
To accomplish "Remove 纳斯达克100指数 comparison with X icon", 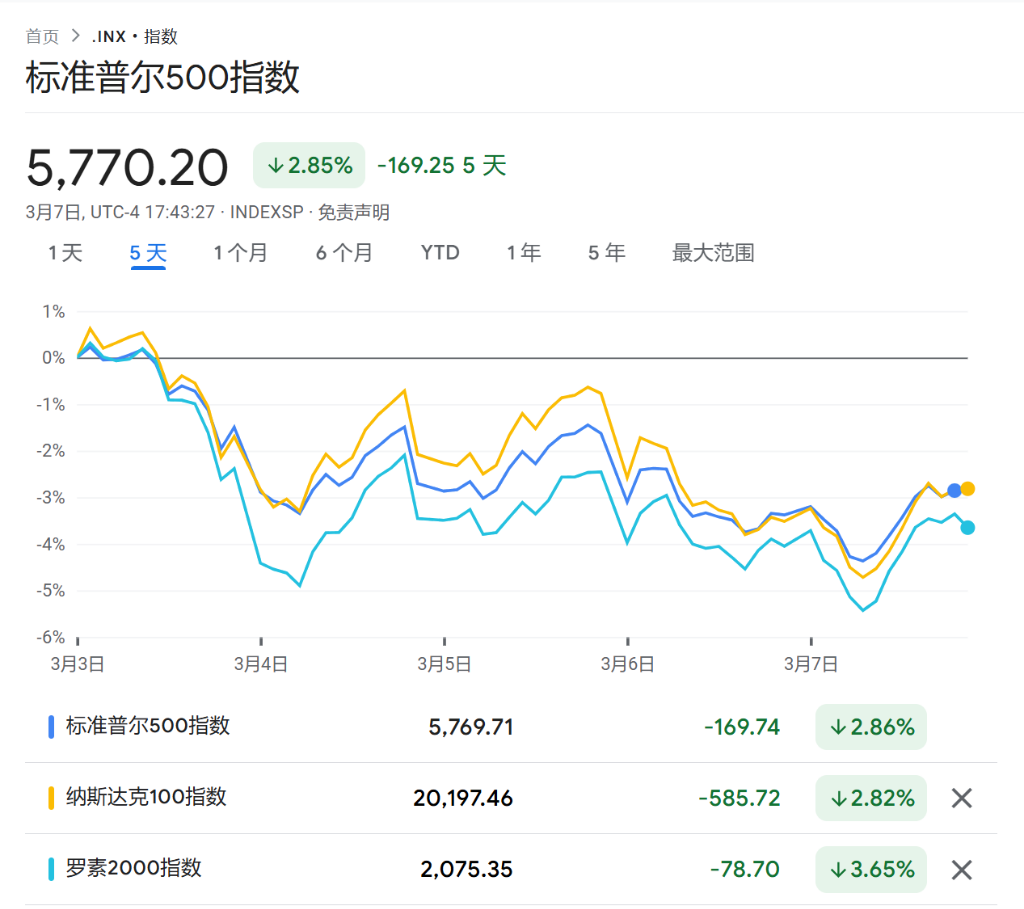I will [x=961, y=798].
